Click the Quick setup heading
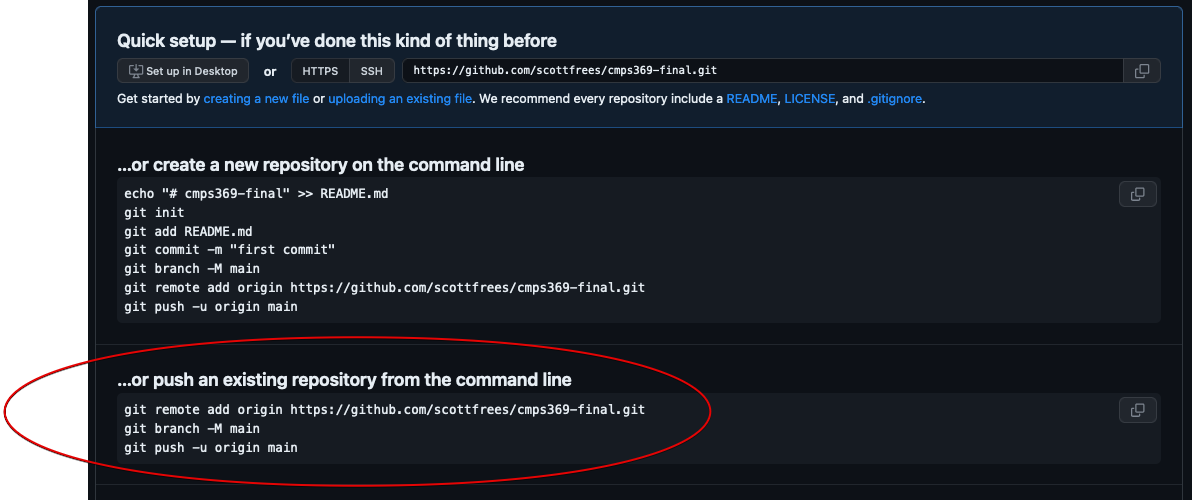This screenshot has height=500, width=1192. 337,41
